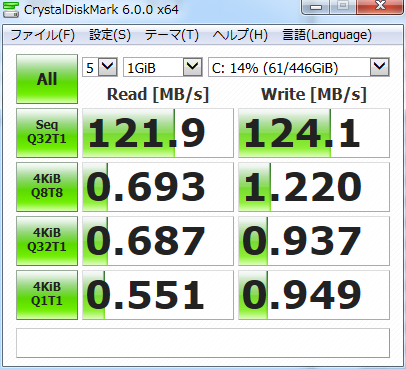
Task: Click the CrystalDiskMark app icon in title bar
Action: [x=10, y=9]
